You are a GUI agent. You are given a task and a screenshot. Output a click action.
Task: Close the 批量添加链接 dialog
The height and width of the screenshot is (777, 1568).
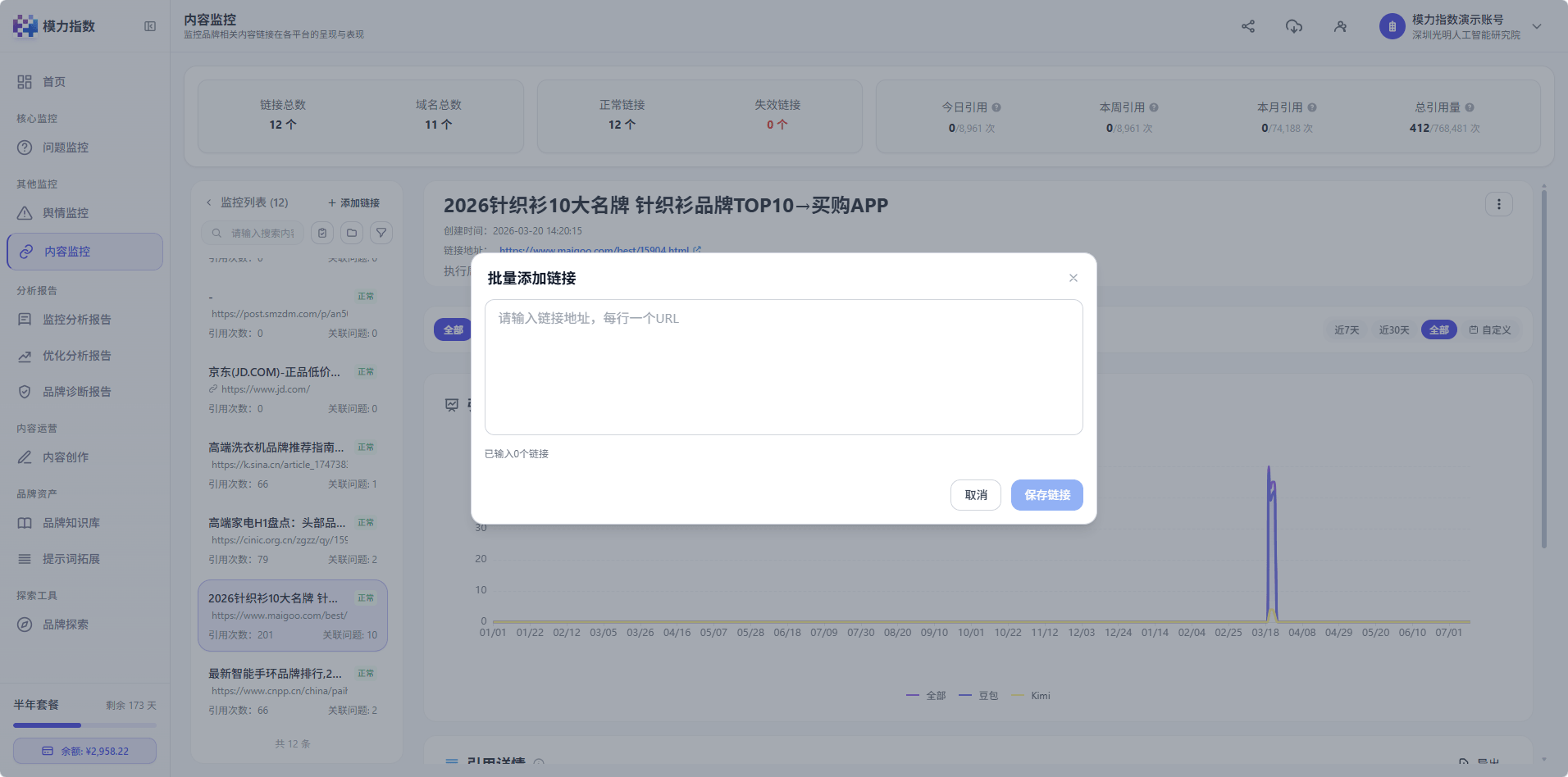(x=1073, y=278)
